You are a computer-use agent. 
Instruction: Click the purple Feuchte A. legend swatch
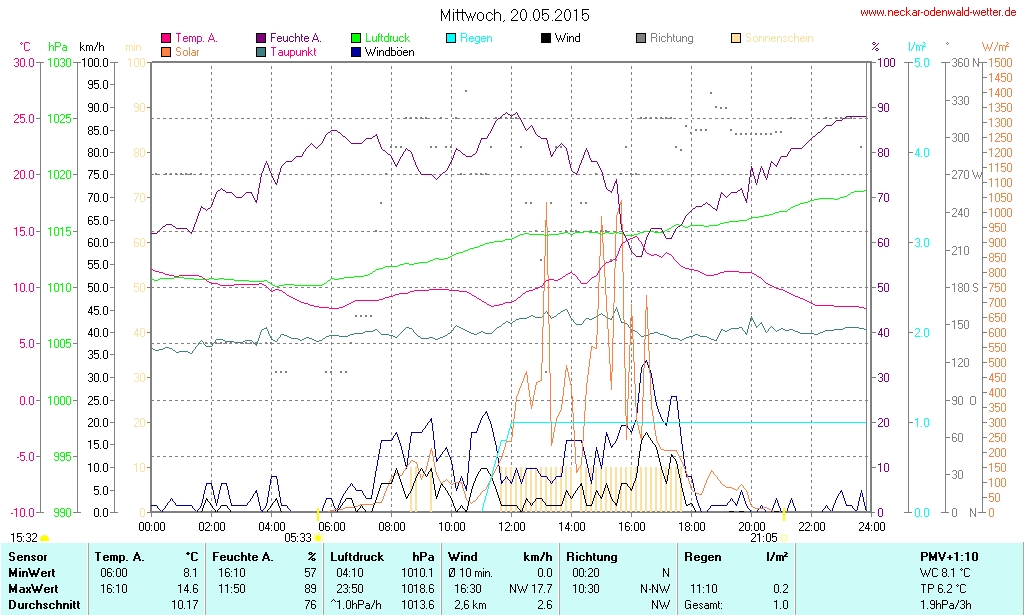(x=262, y=39)
